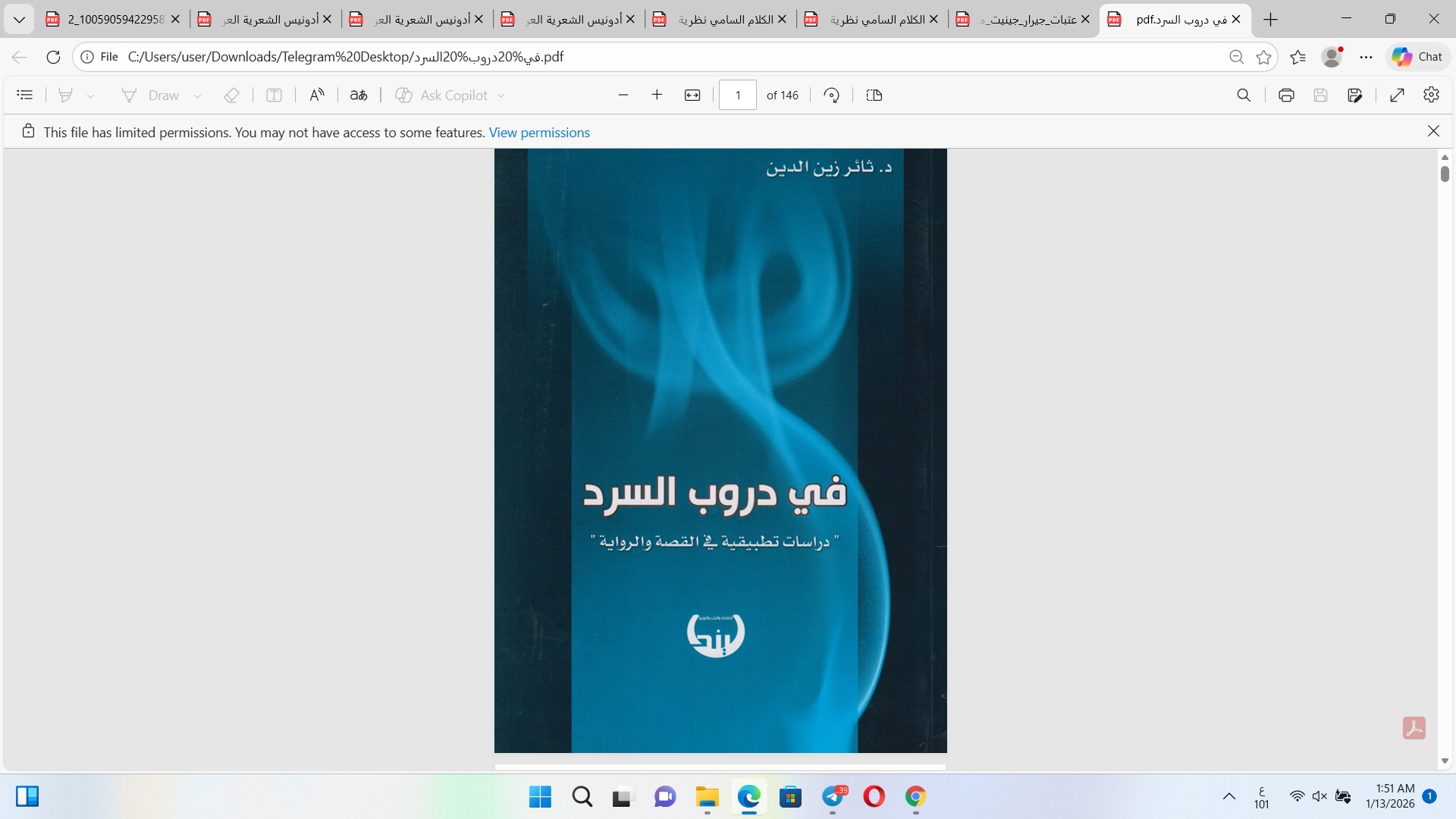Screen dimensions: 1456x819
Task: Open the Windows Start menu
Action: click(x=540, y=797)
